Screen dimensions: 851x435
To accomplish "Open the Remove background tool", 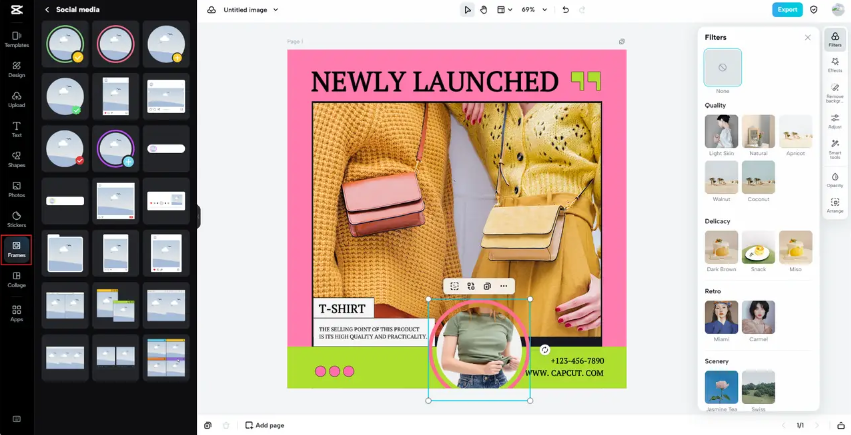I will (835, 93).
